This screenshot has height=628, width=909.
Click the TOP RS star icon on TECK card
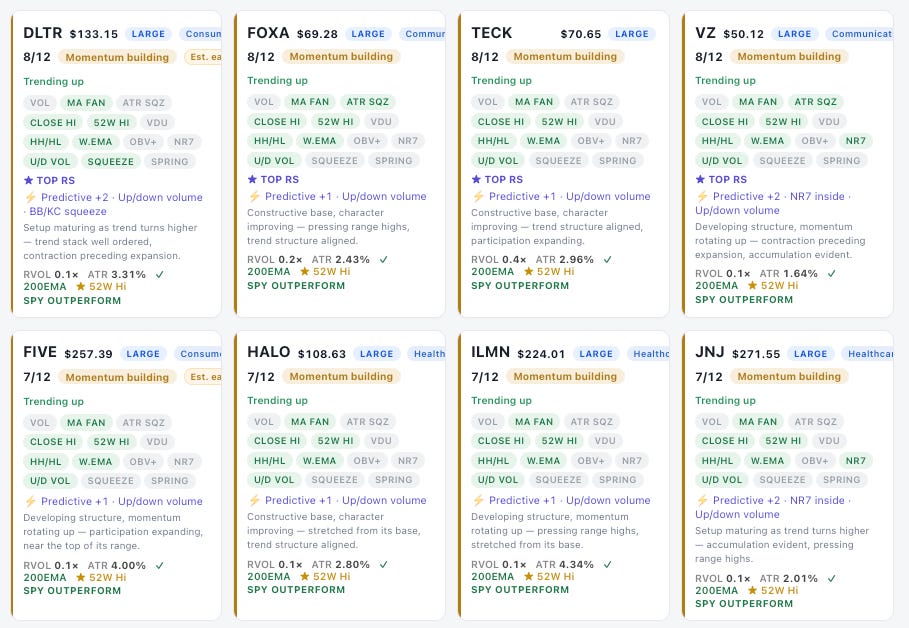476,179
